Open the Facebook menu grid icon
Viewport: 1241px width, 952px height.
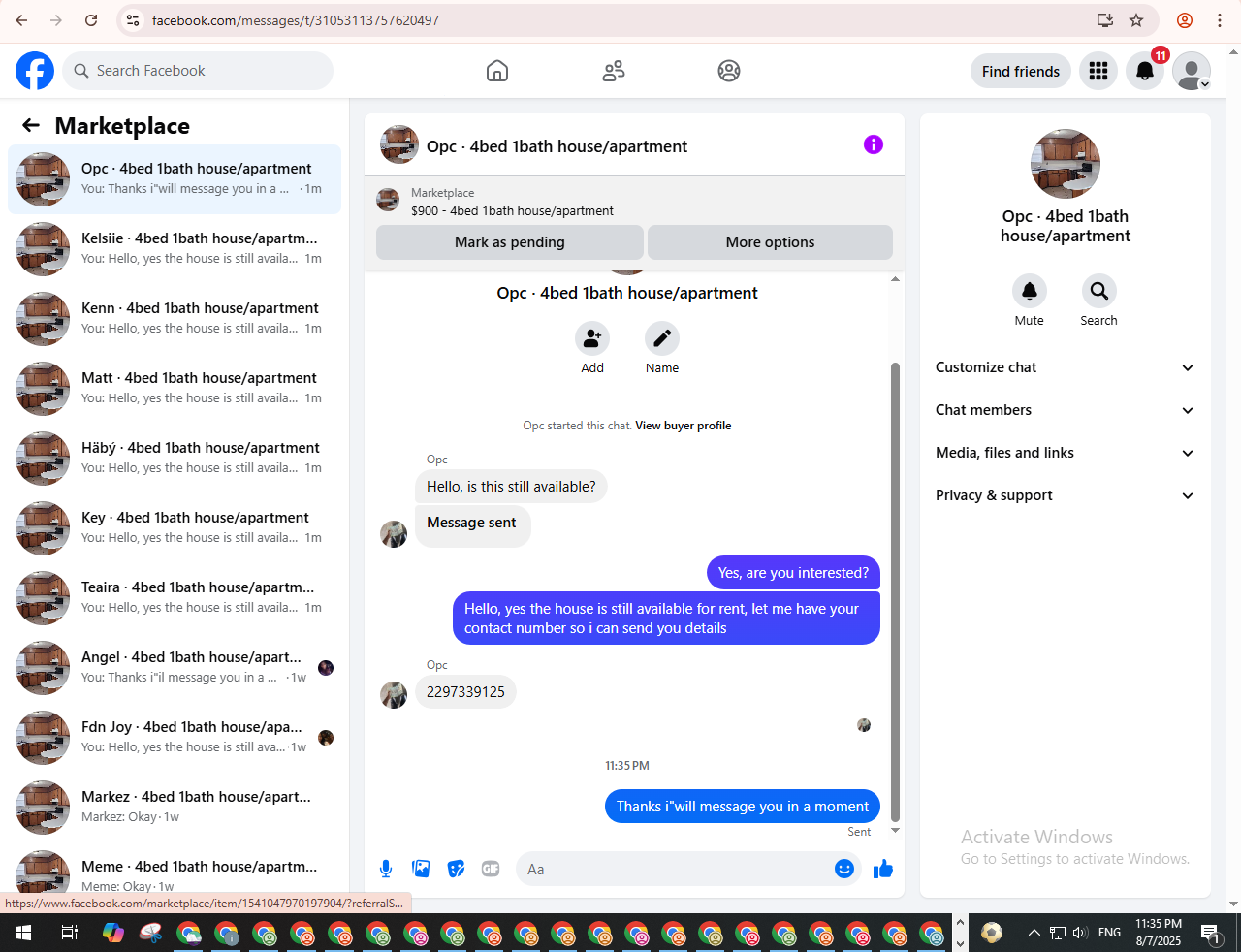click(1098, 71)
